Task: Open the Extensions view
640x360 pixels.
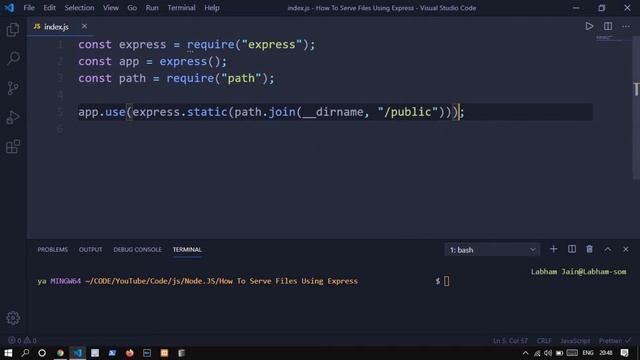Action: click(x=13, y=147)
